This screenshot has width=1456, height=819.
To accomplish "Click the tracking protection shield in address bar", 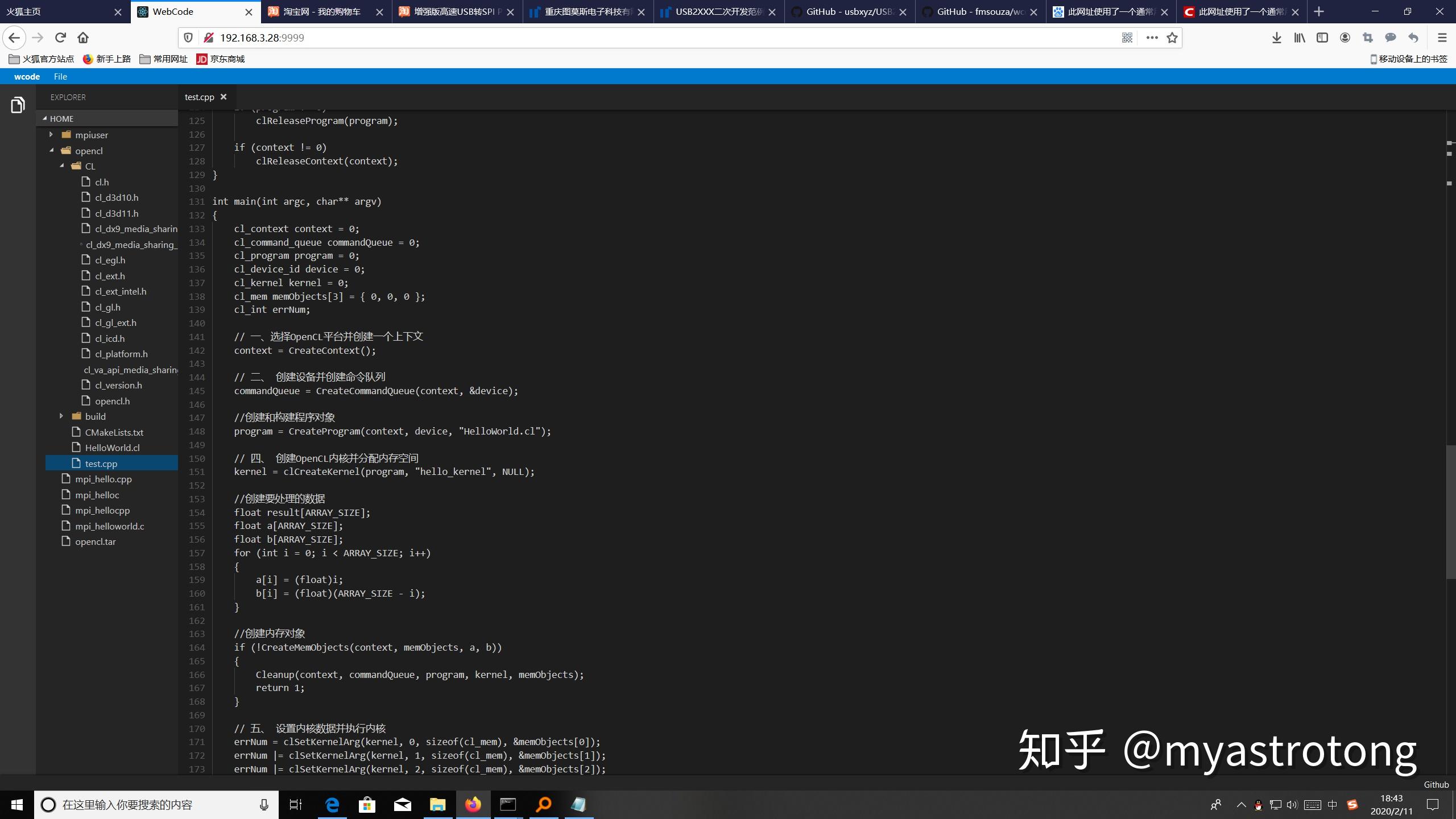I will pyautogui.click(x=188, y=38).
